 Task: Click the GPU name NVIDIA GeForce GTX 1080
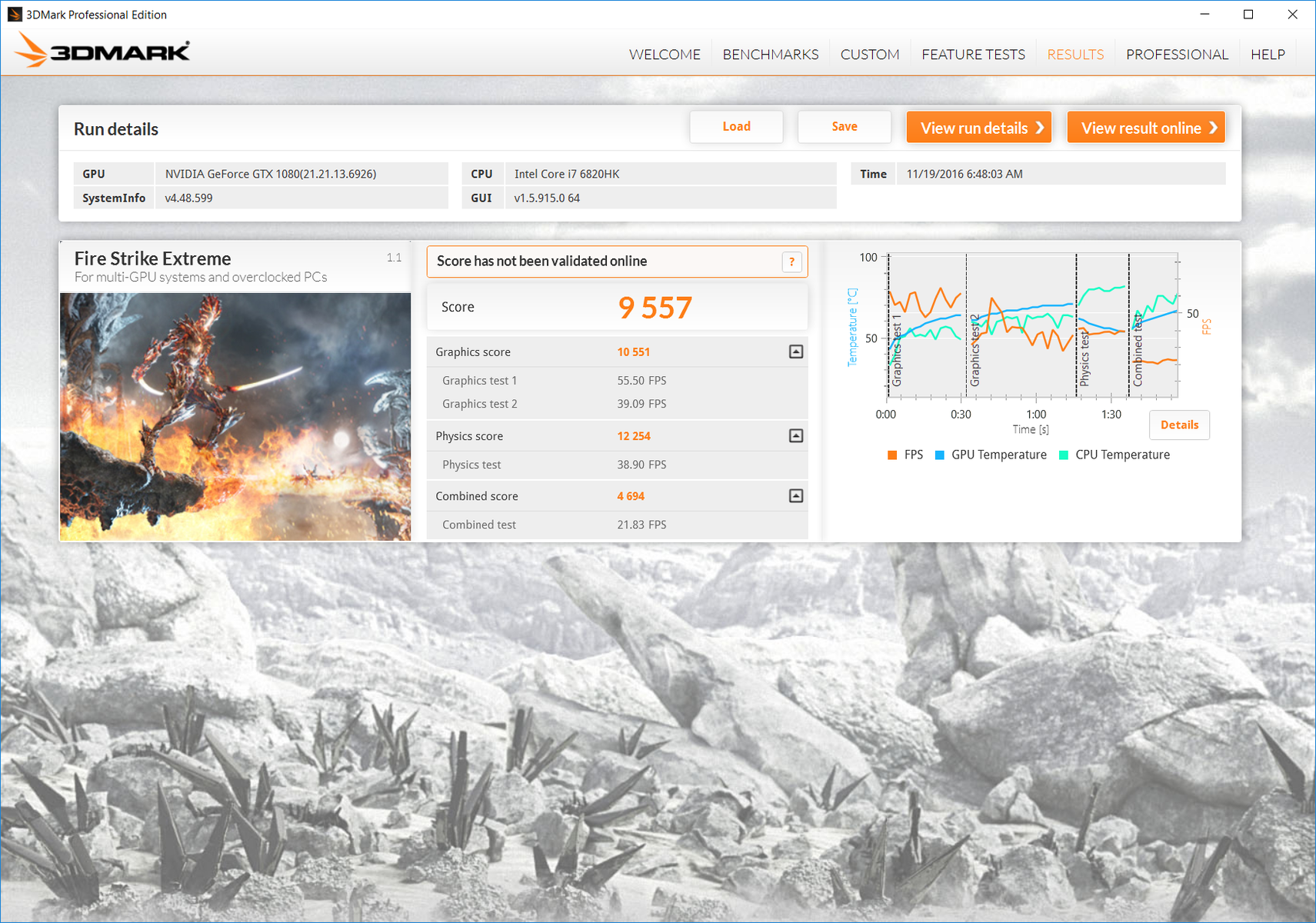click(271, 174)
